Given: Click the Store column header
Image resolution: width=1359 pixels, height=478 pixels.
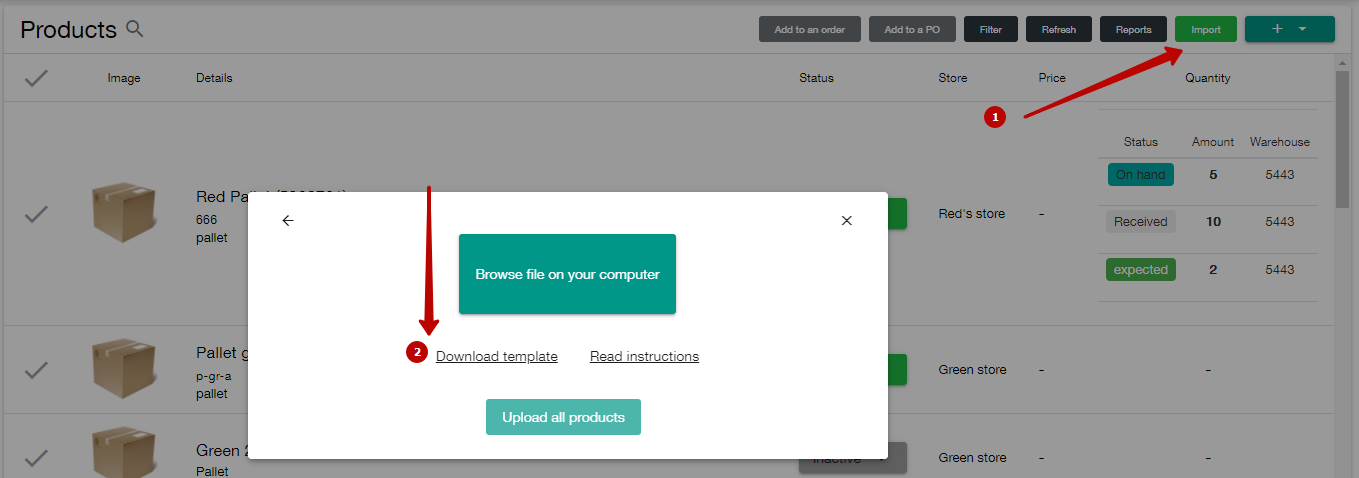Looking at the screenshot, I should pos(953,78).
